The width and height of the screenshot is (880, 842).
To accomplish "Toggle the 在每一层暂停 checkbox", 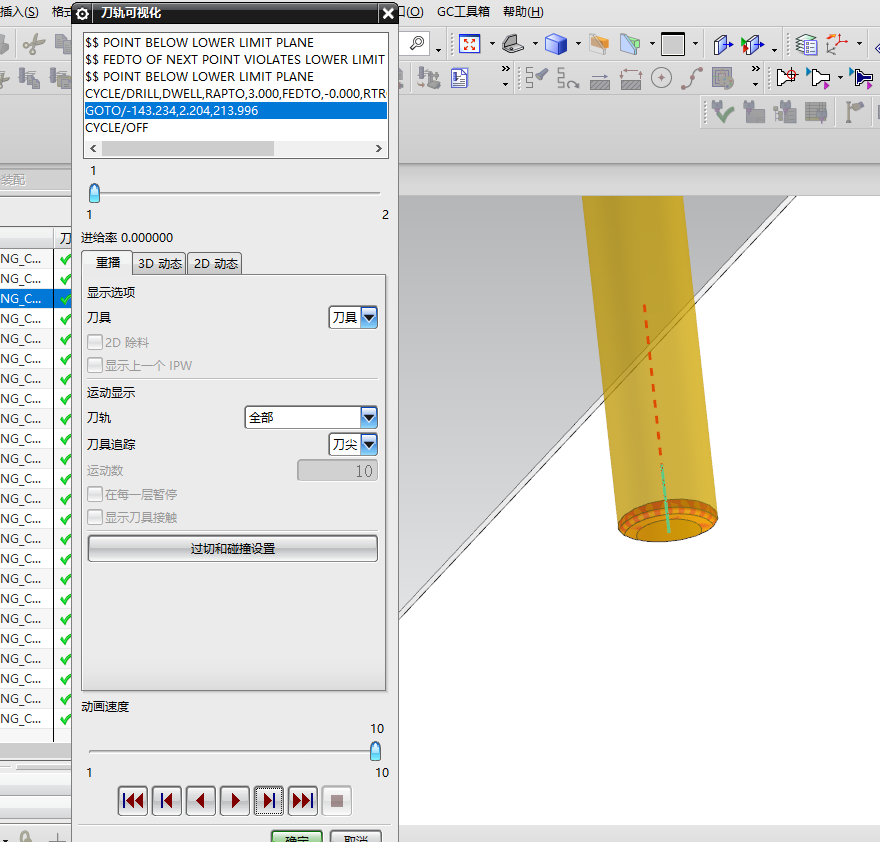I will point(95,494).
